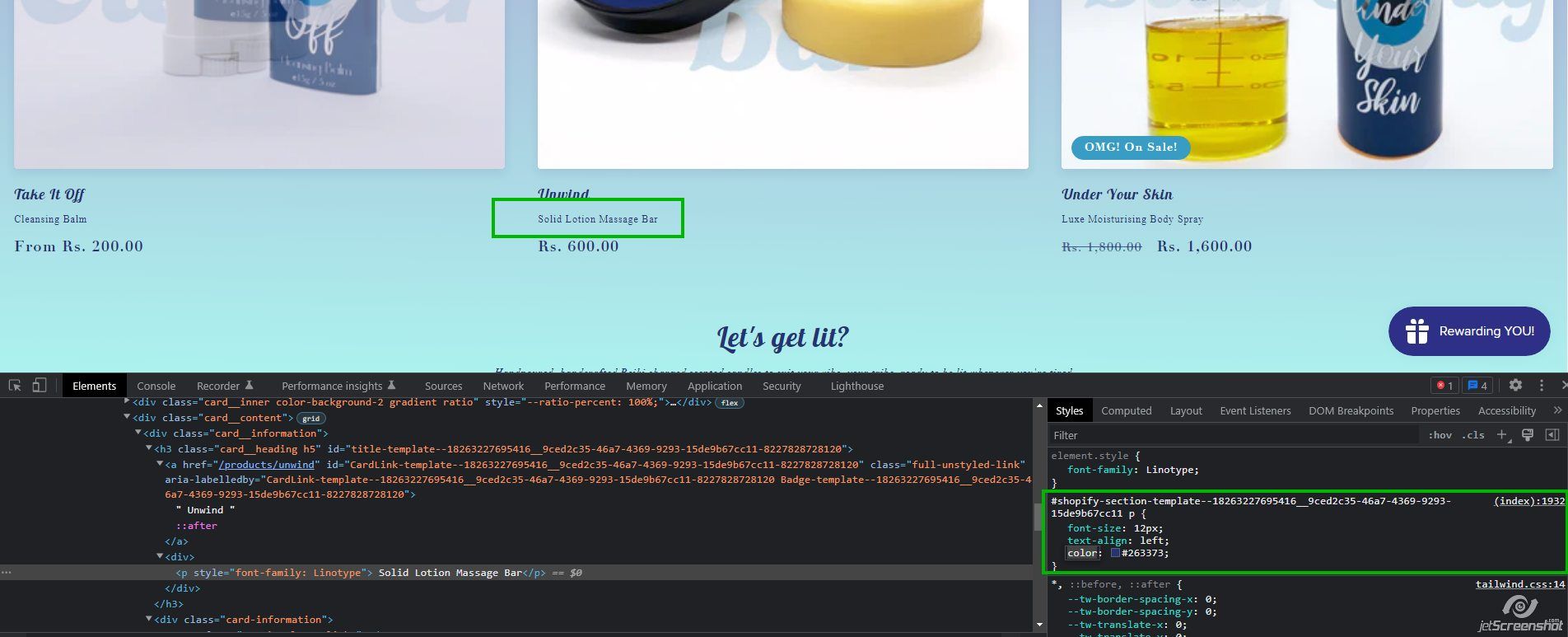This screenshot has height=637, width=1568.
Task: Toggle the rendering emulation paintbrush icon
Action: coord(1528,435)
